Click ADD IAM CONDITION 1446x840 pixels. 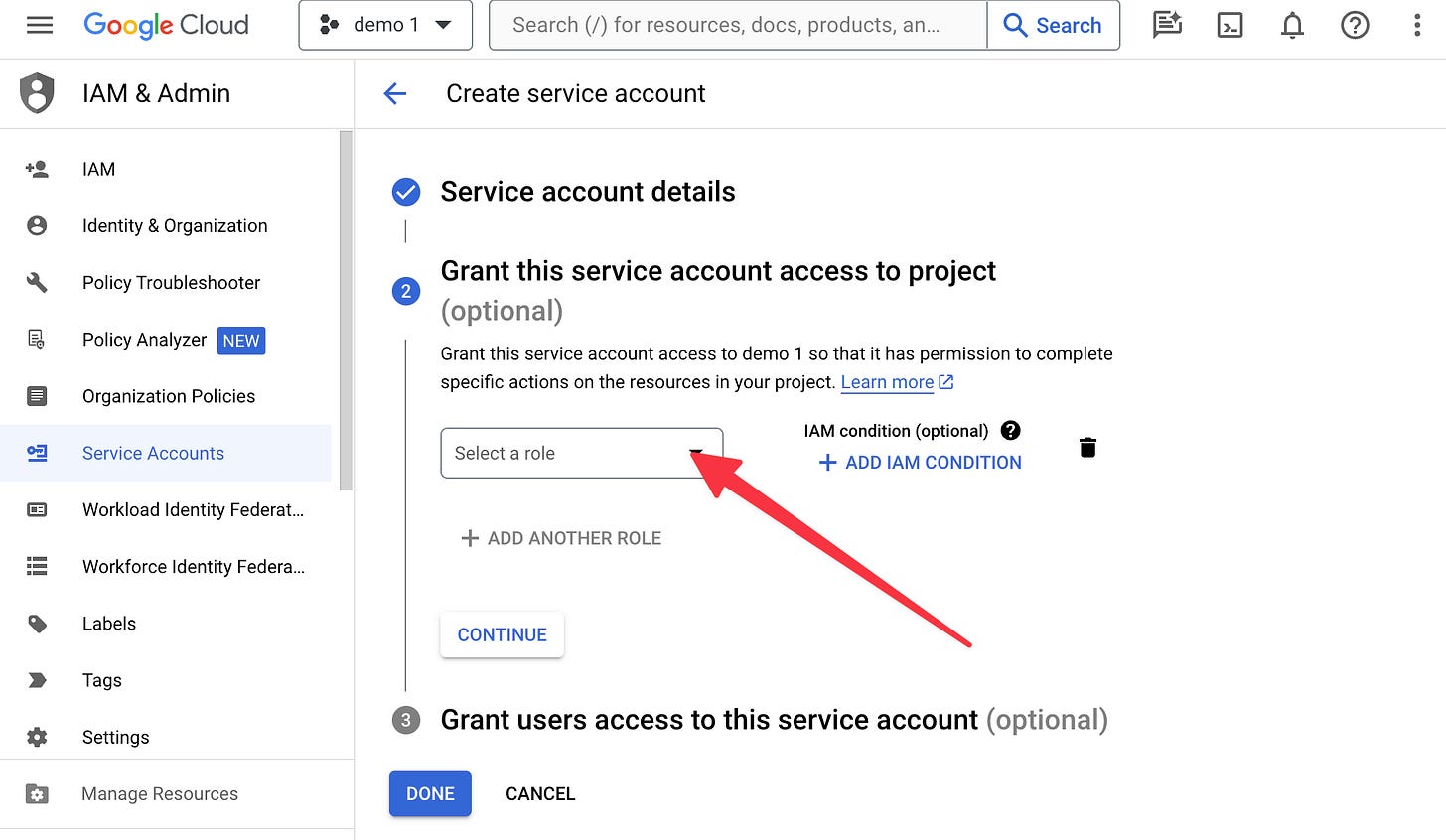pyautogui.click(x=920, y=462)
